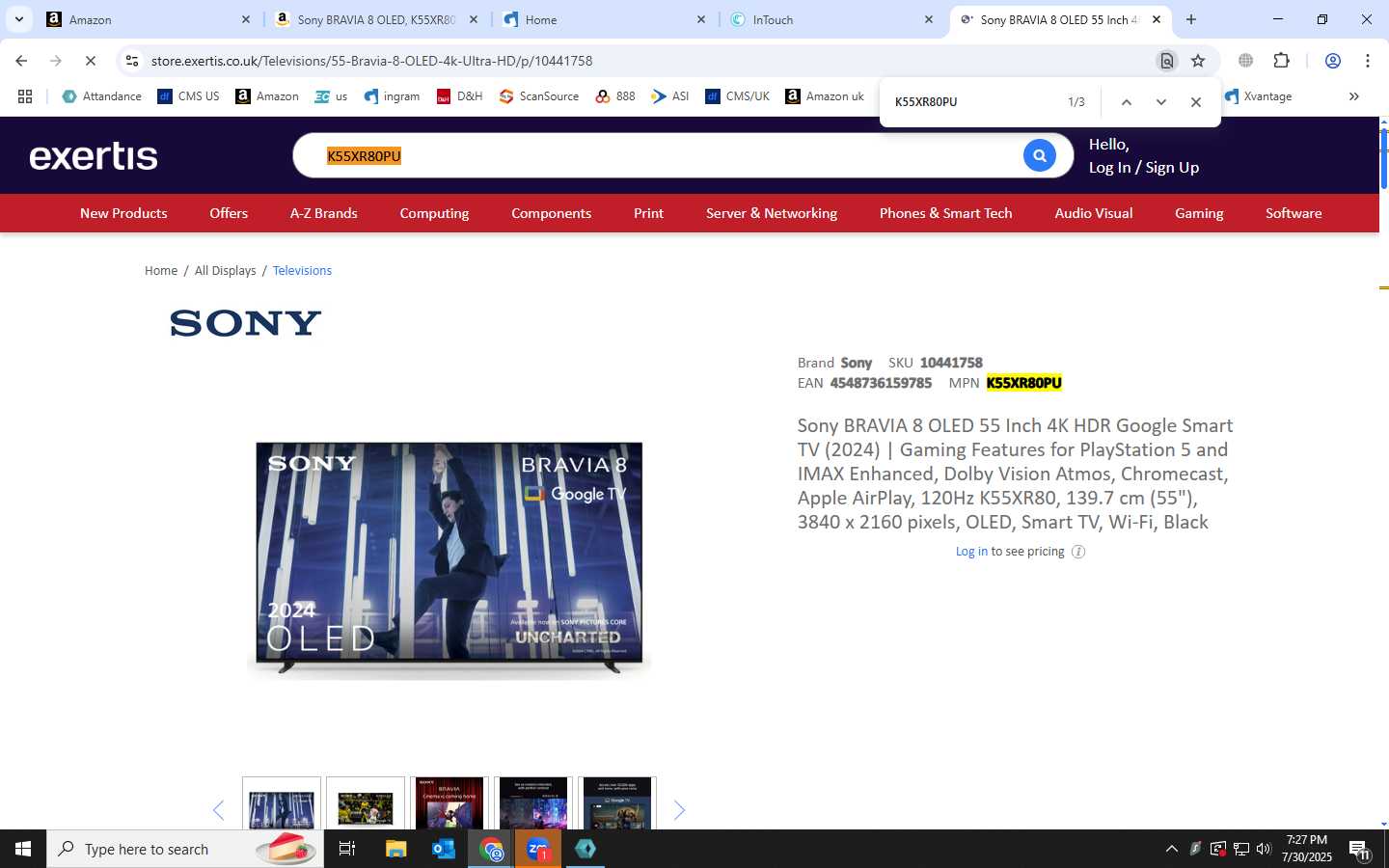Click the blue search magnifier button

[x=1039, y=155]
